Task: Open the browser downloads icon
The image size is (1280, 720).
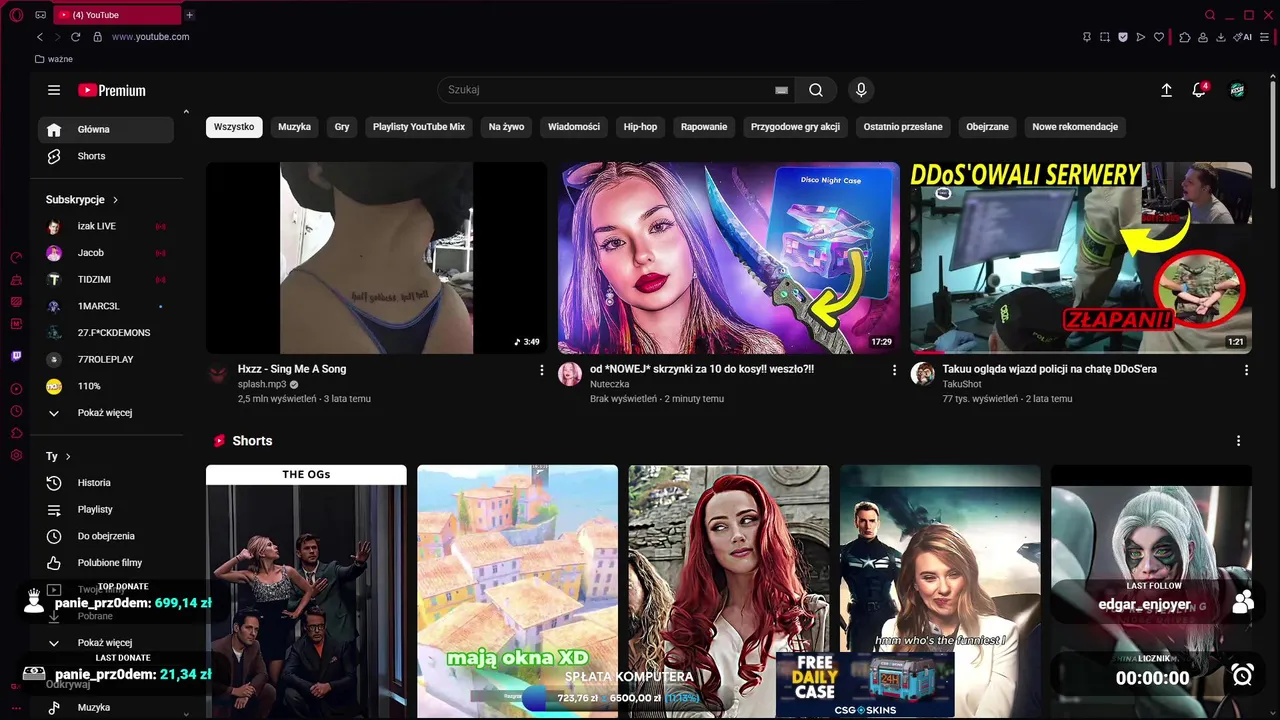Action: pyautogui.click(x=1221, y=37)
